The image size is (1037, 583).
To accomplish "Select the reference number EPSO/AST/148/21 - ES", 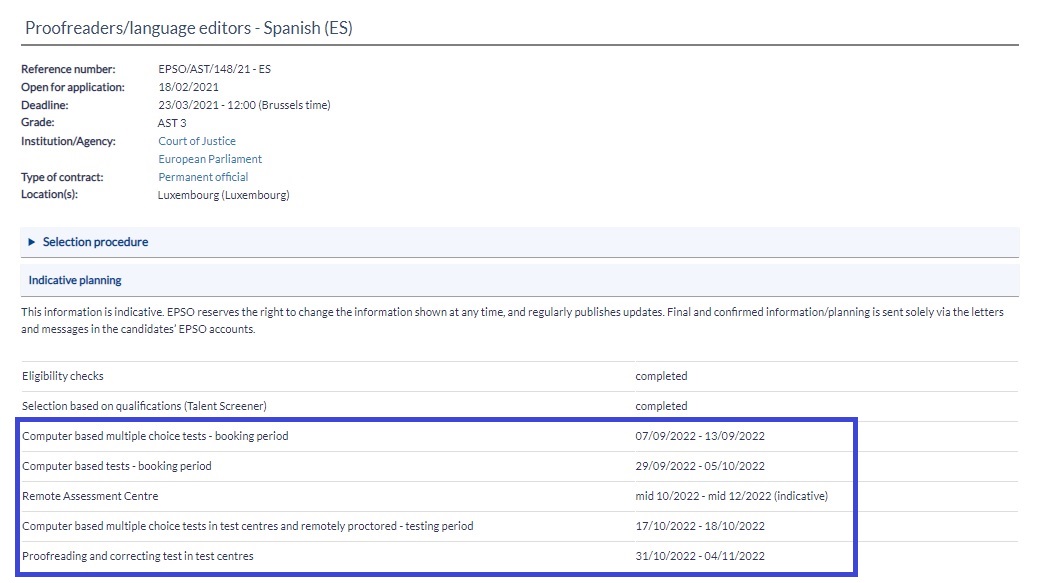I will pyautogui.click(x=214, y=69).
